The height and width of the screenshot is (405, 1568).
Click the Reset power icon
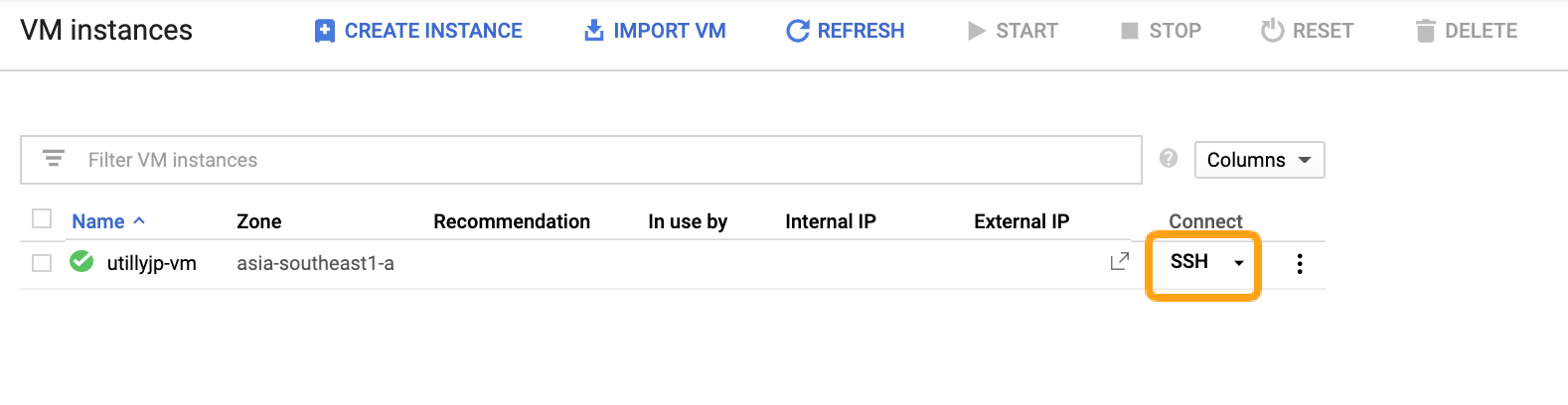(x=1272, y=31)
